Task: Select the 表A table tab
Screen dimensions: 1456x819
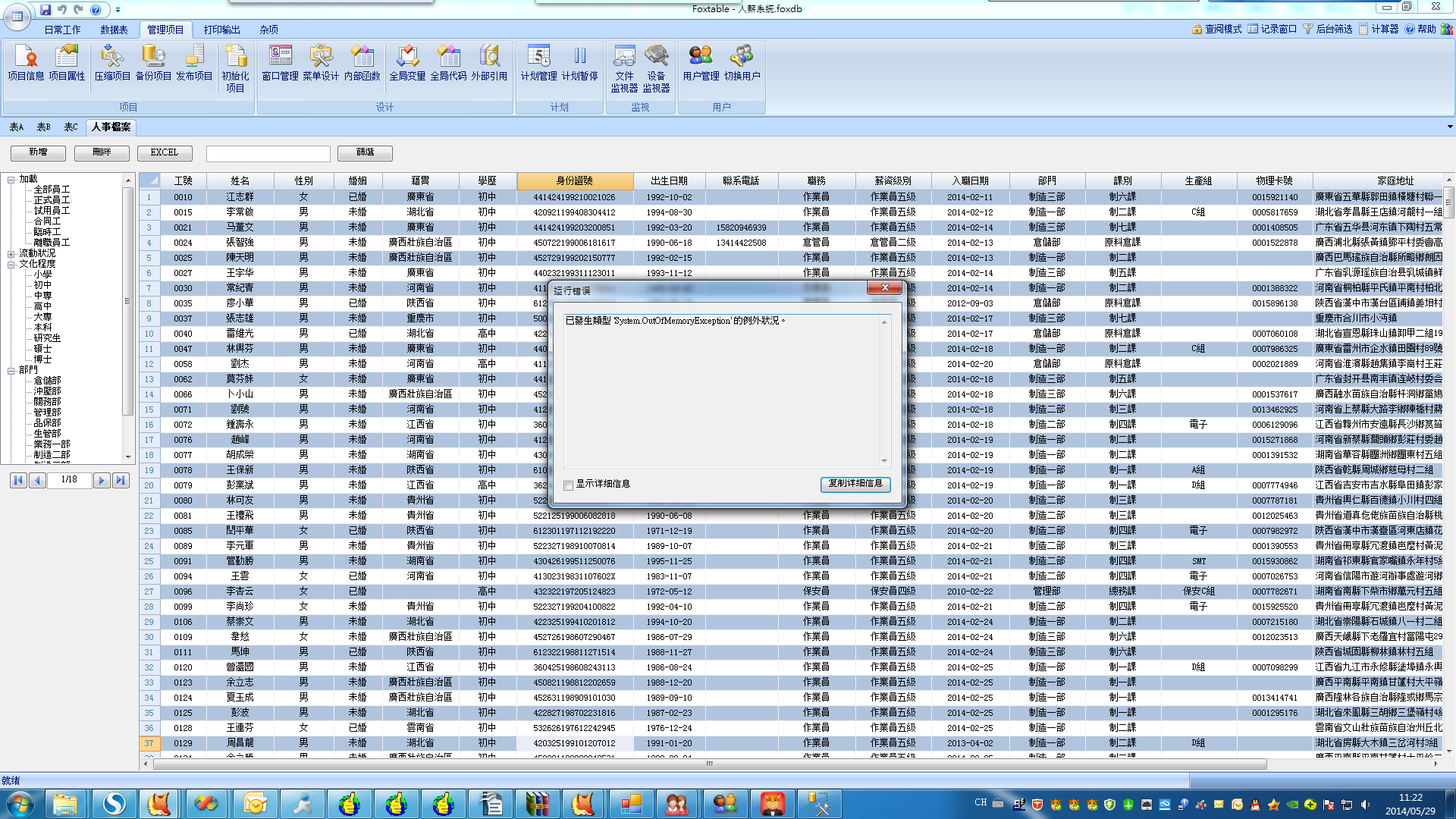Action: coord(17,127)
